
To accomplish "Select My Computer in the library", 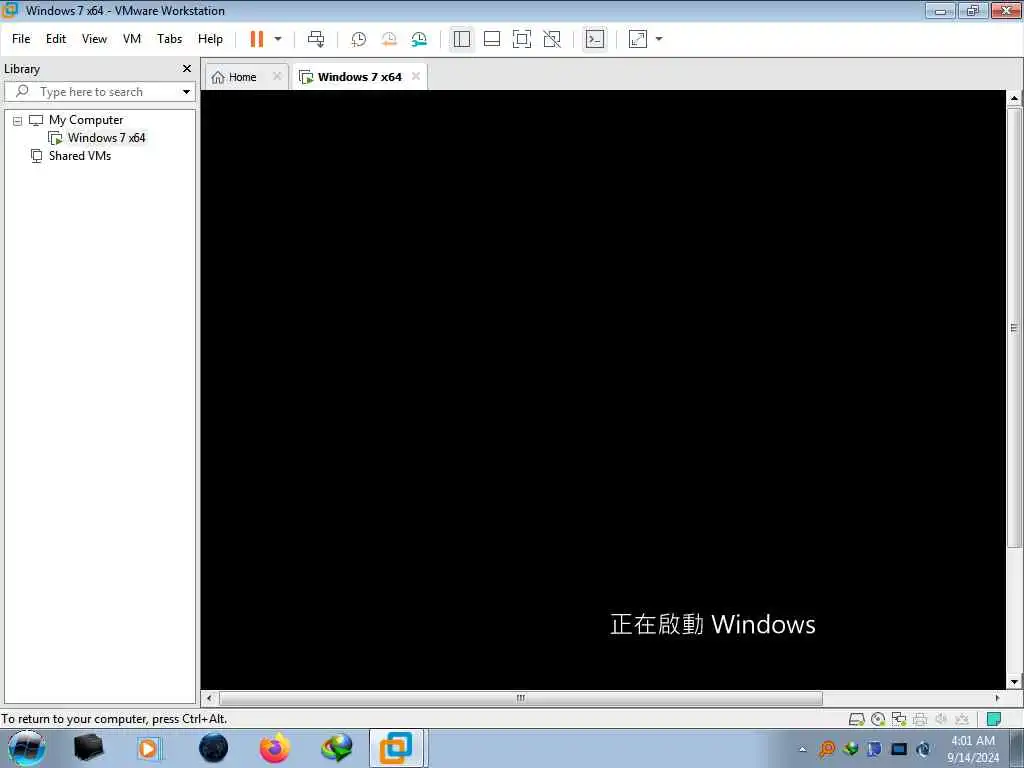I will (x=86, y=120).
